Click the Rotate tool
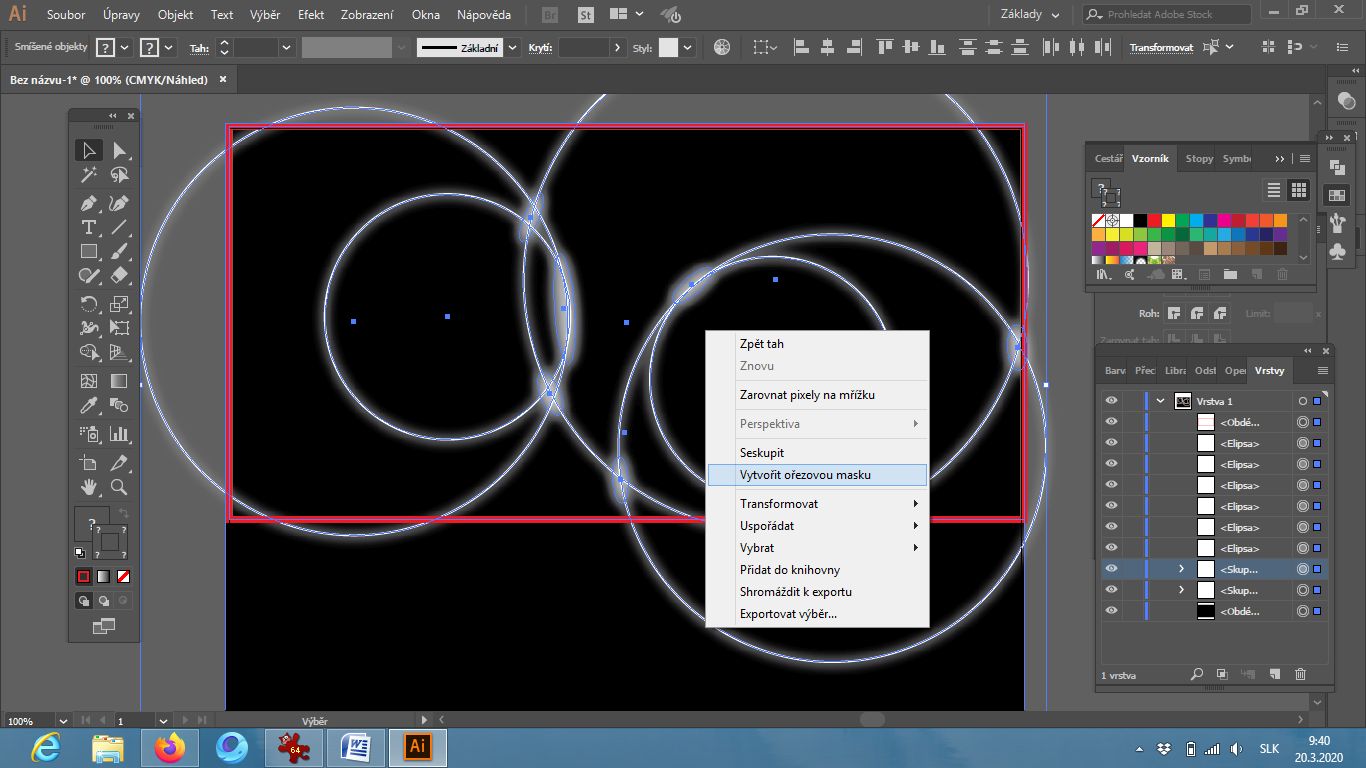The height and width of the screenshot is (768, 1366). 89,304
